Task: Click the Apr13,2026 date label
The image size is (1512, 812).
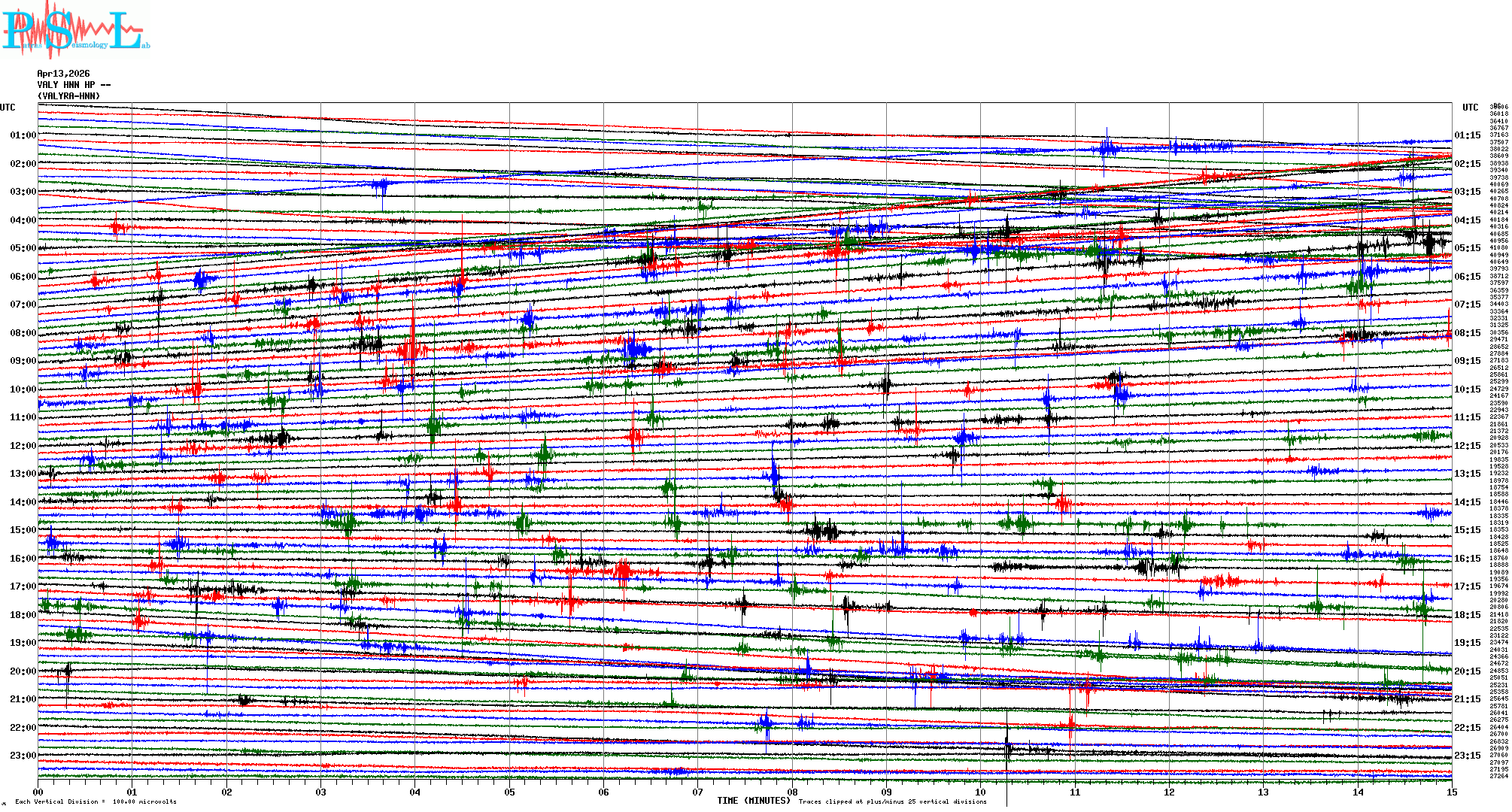Action: pos(63,74)
